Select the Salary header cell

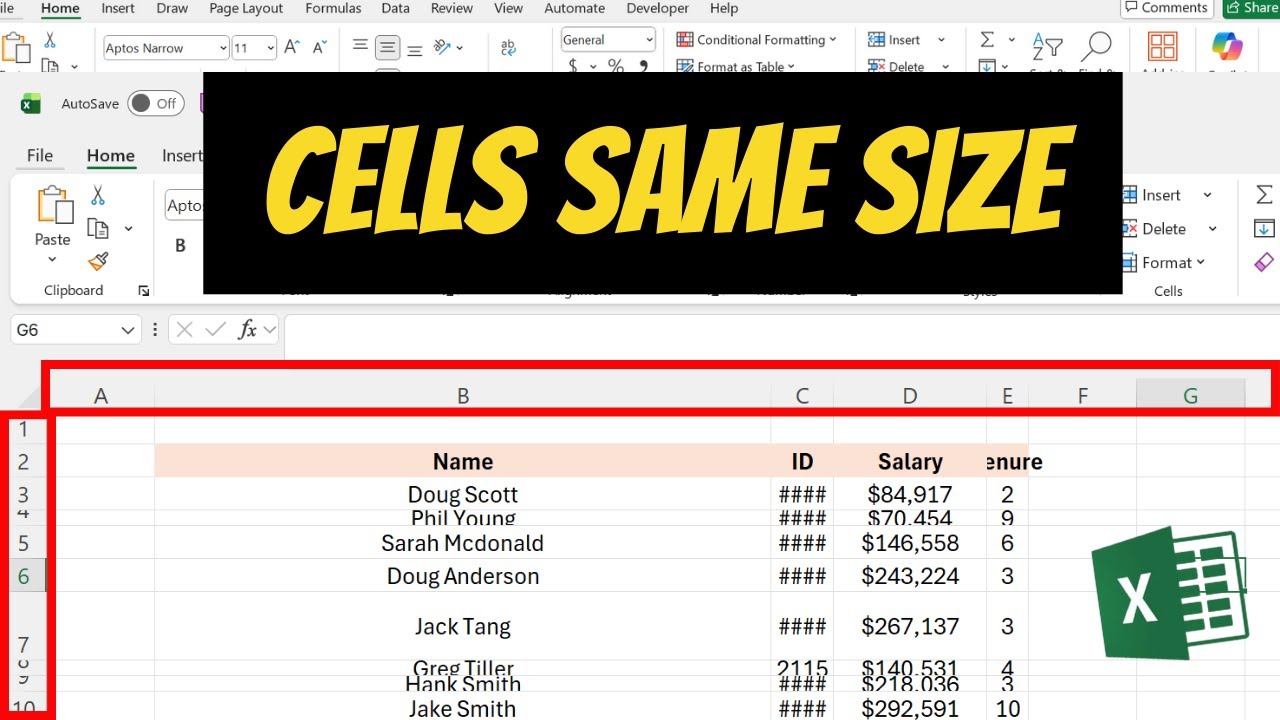[x=910, y=461]
